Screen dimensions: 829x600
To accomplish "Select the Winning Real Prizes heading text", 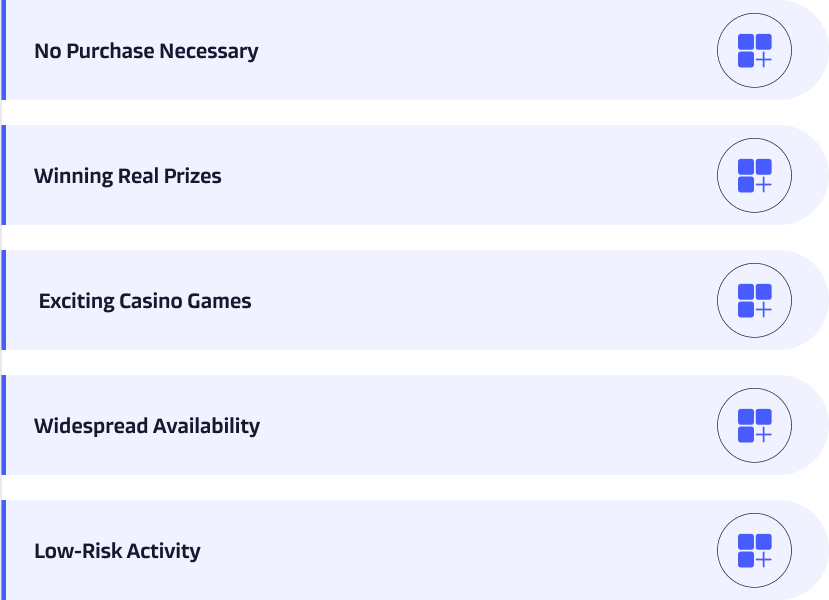I will click(x=127, y=176).
